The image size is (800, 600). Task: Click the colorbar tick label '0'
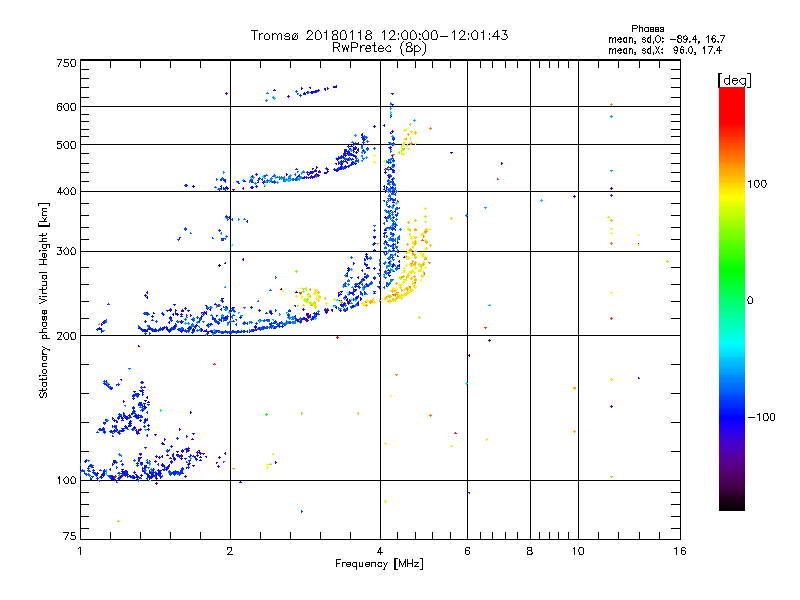[x=750, y=300]
